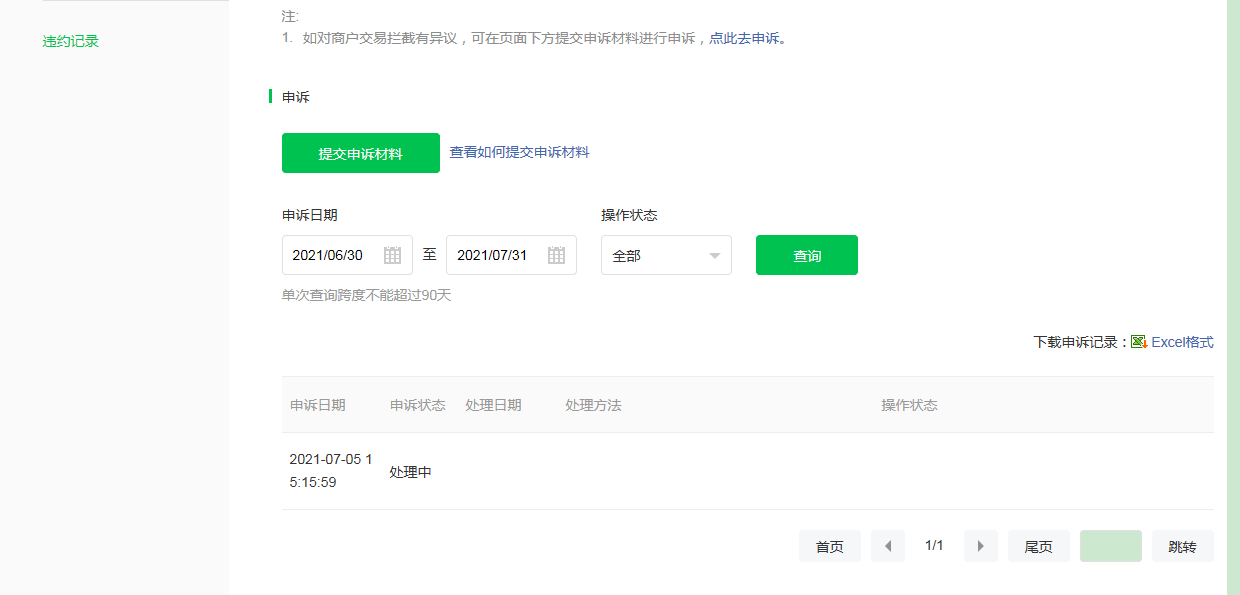Select the 处理日期 column header
1240x595 pixels.
point(493,405)
